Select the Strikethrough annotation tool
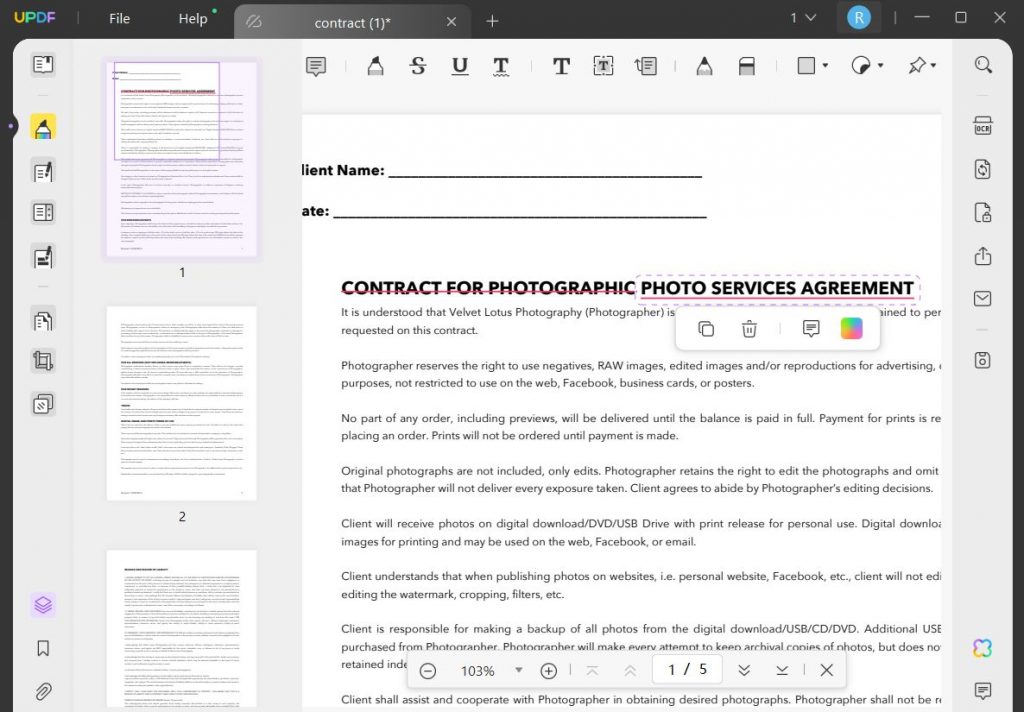This screenshot has height=712, width=1024. tap(417, 65)
